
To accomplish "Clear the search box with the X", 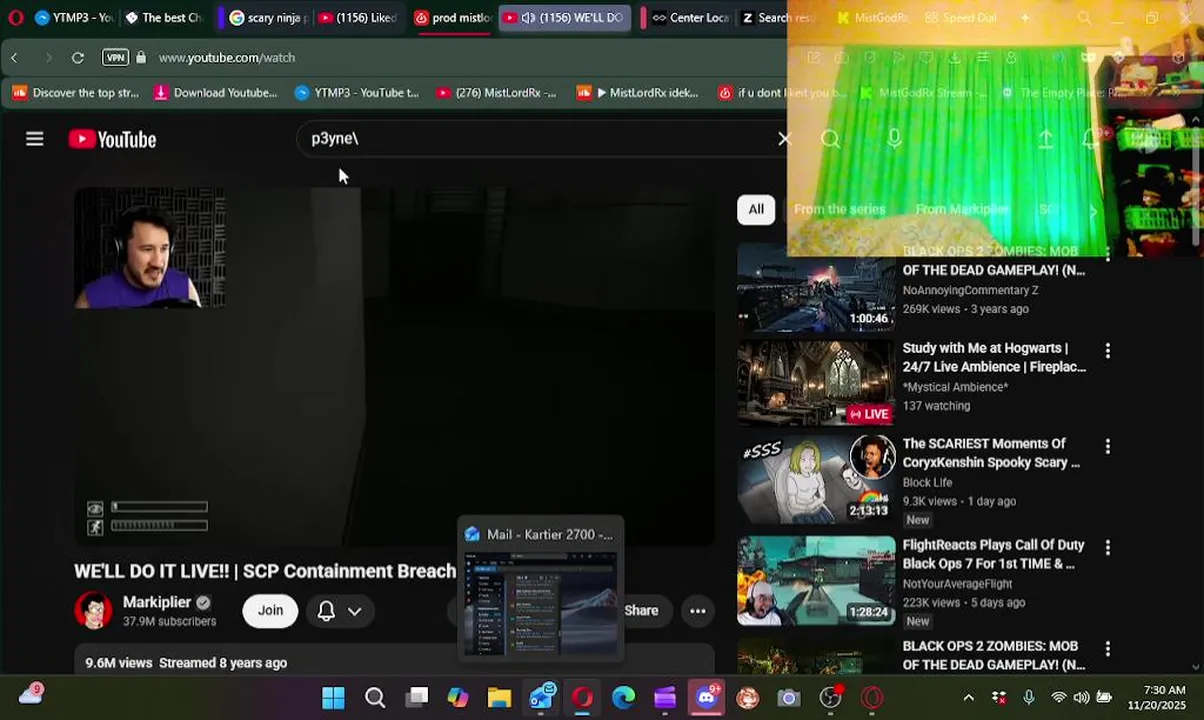I will tap(784, 139).
